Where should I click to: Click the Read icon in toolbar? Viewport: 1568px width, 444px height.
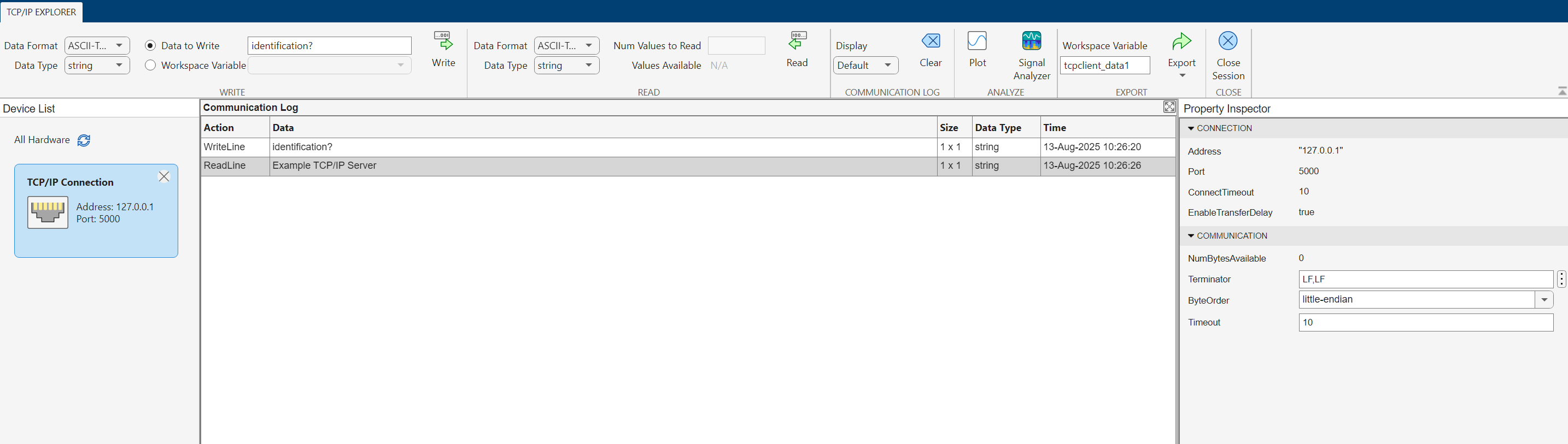[x=797, y=42]
